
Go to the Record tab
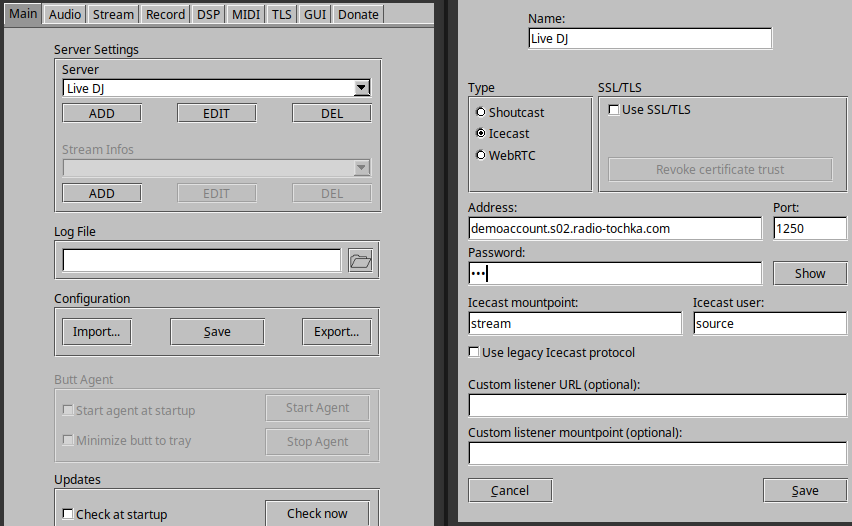tap(165, 14)
